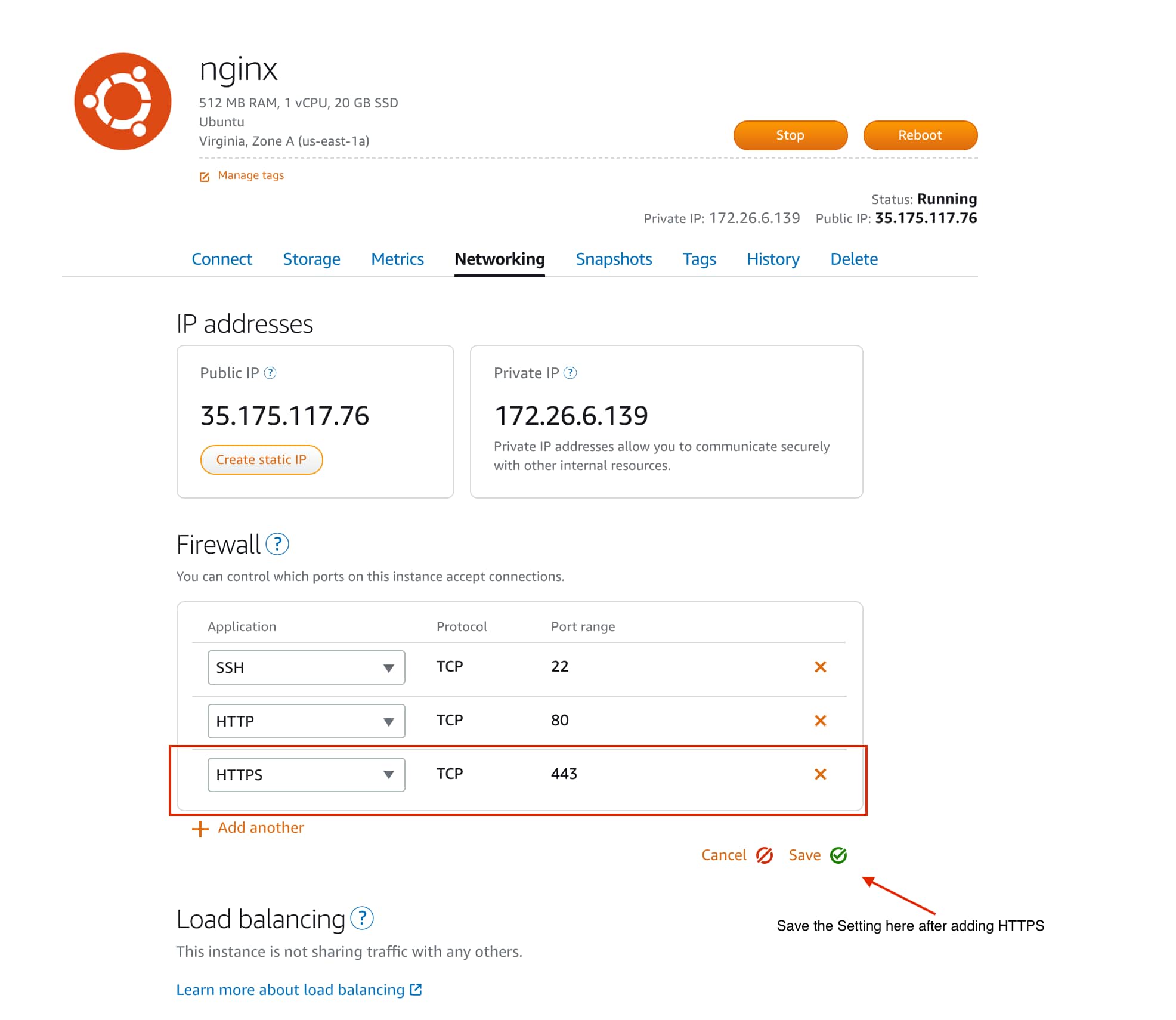Open the Delete tab
This screenshot has height=1020, width=1176.
[854, 259]
